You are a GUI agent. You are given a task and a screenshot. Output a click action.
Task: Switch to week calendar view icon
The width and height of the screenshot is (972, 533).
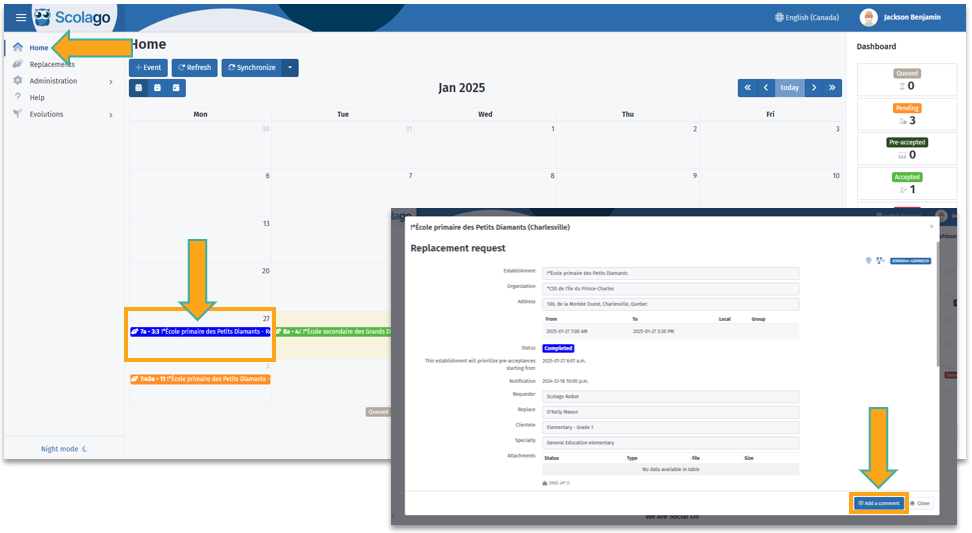point(157,87)
